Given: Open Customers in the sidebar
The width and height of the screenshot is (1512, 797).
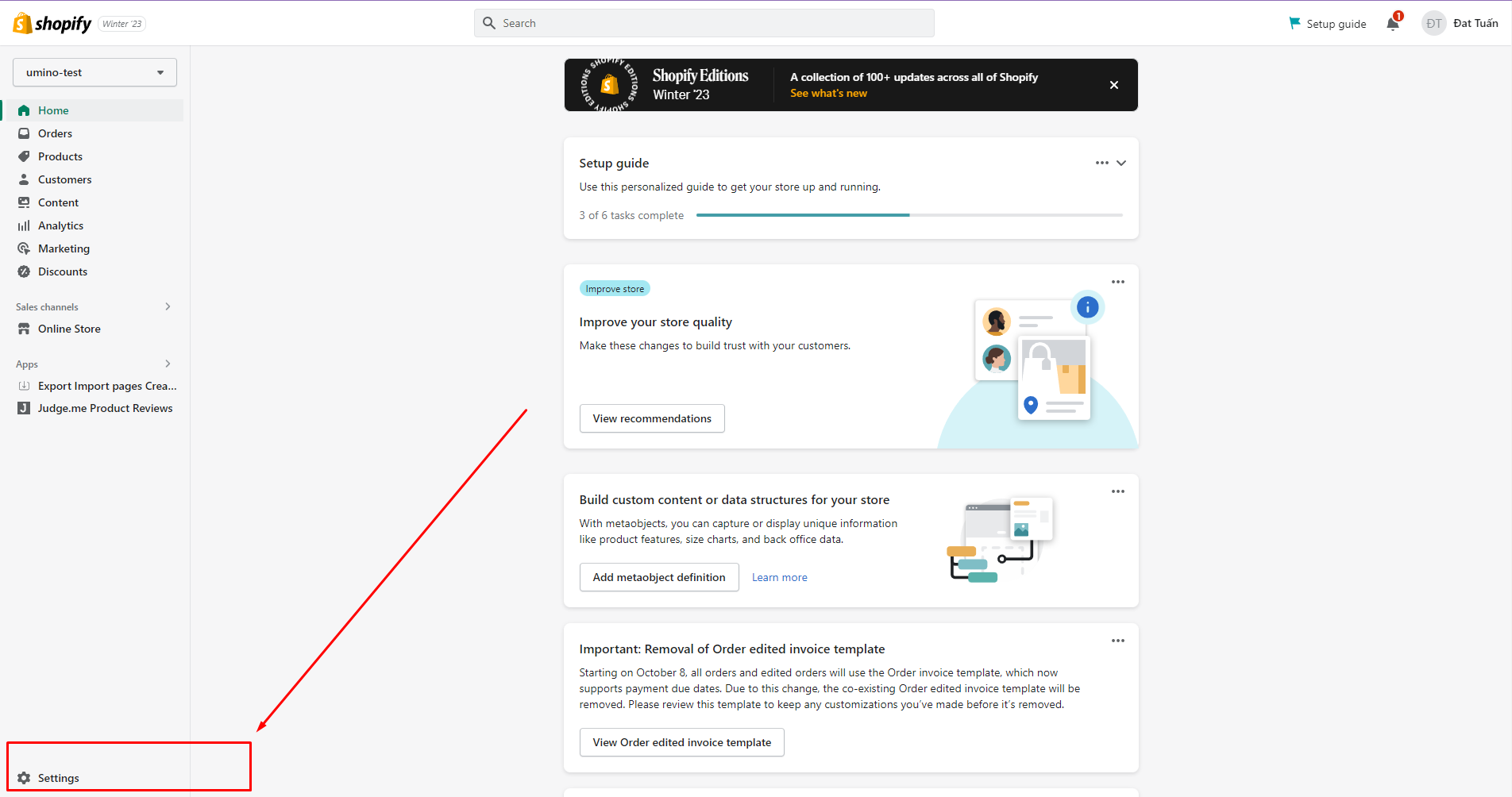Looking at the screenshot, I should click(x=94, y=179).
